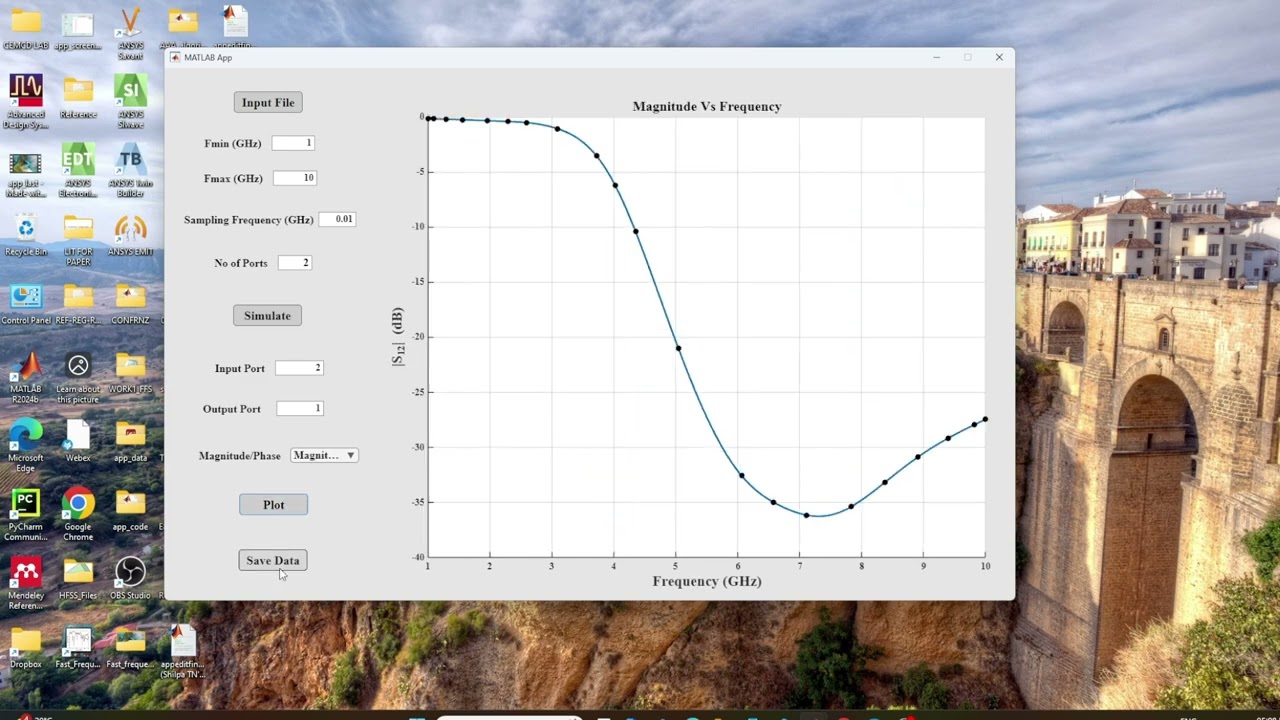Click the Sampling Frequency input field
The height and width of the screenshot is (720, 1280).
(x=337, y=219)
